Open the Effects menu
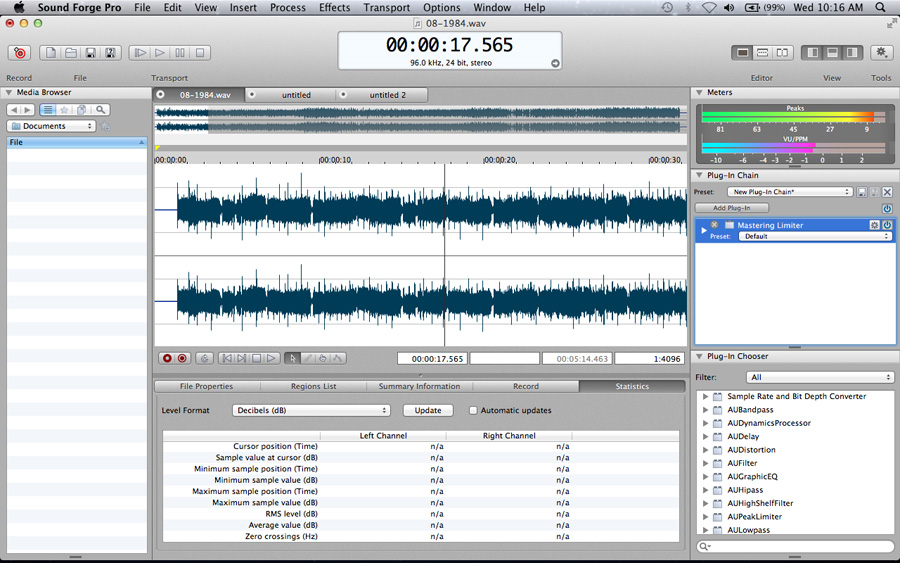900x563 pixels. [334, 7]
